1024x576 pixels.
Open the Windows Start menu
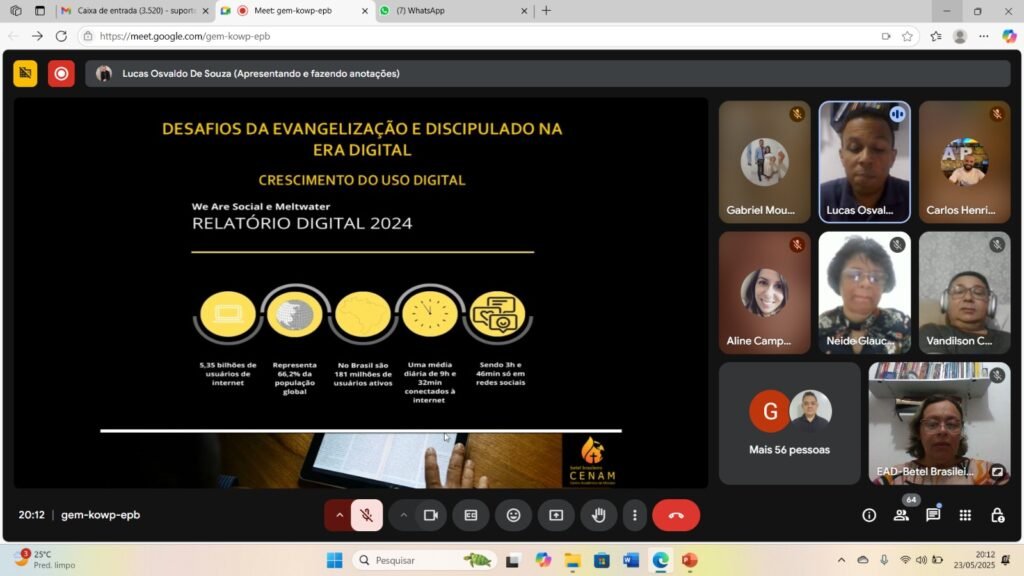click(334, 560)
